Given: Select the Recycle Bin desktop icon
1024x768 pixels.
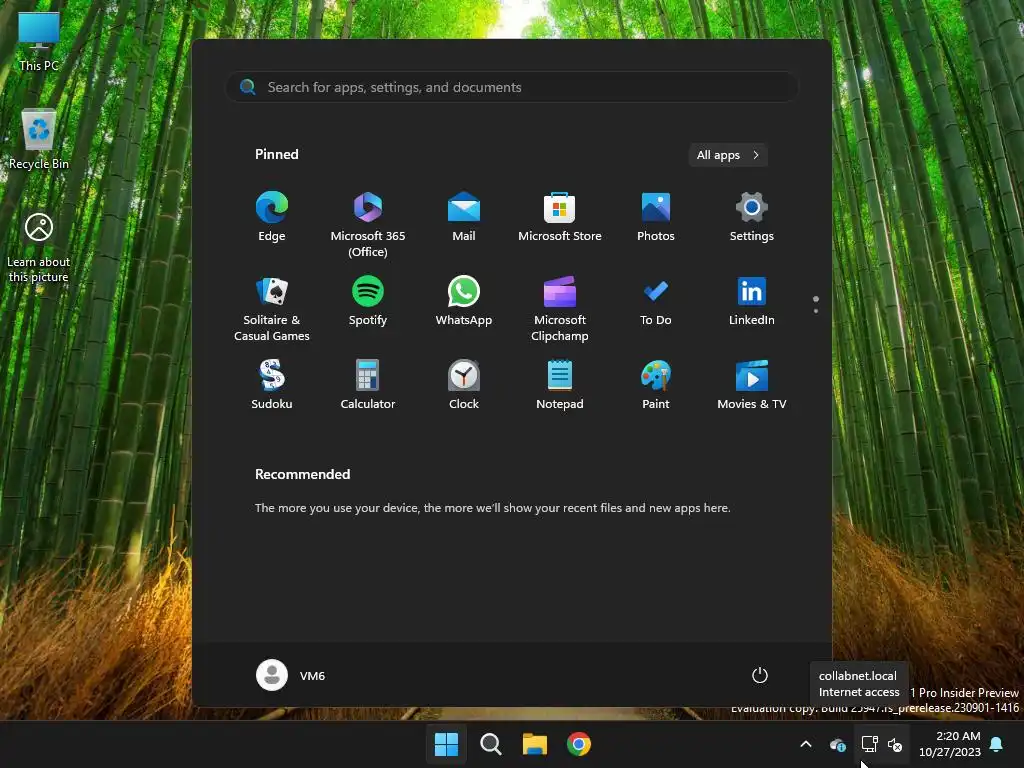Looking at the screenshot, I should (x=39, y=140).
